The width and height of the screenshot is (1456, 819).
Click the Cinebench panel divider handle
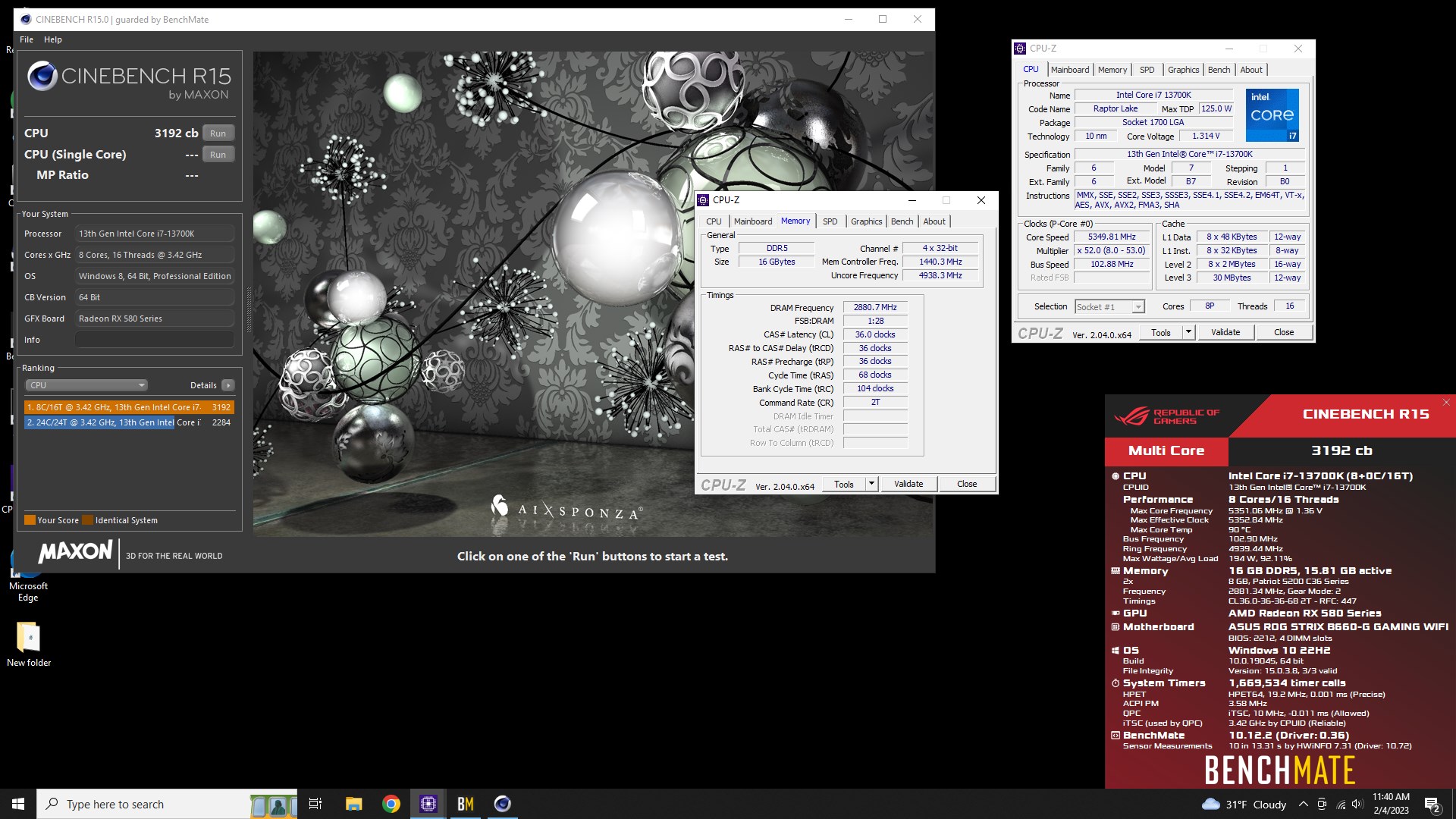tap(249, 309)
